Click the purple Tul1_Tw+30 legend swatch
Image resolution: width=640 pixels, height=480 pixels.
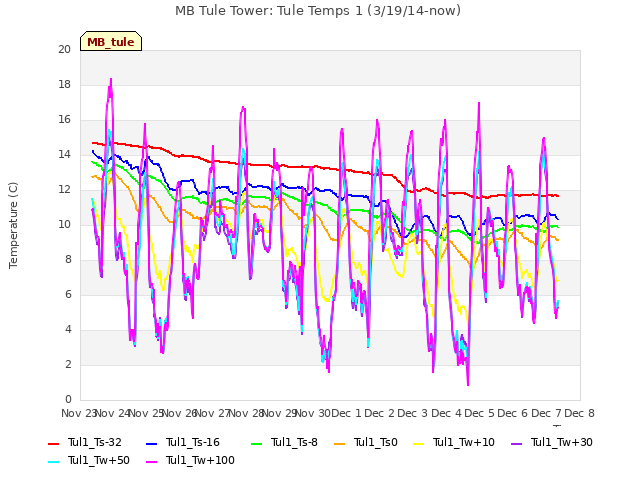516,444
